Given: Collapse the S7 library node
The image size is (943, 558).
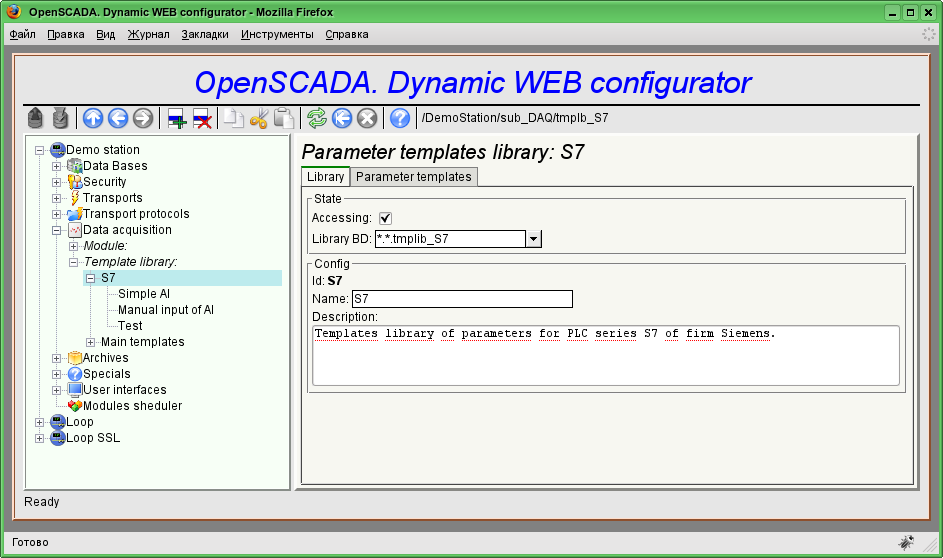Looking at the screenshot, I should coord(90,278).
